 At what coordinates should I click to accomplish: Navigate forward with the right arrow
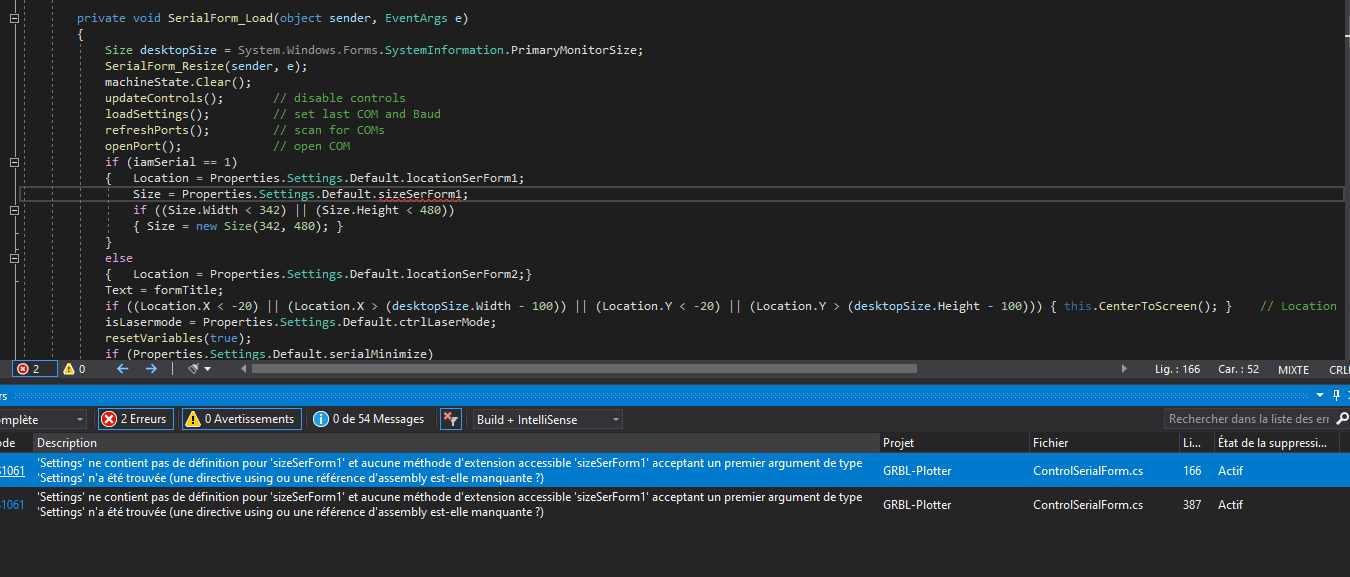click(x=151, y=369)
